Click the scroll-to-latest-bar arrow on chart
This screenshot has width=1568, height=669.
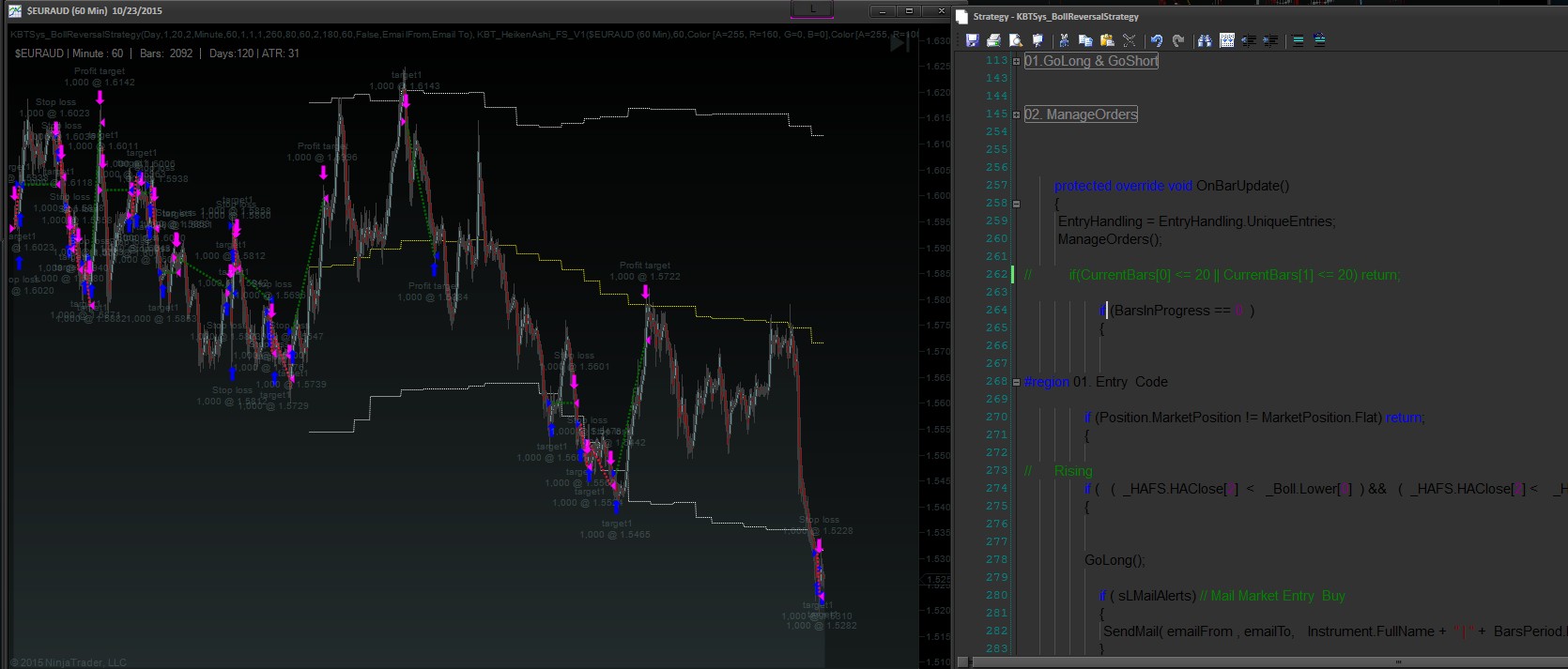[899, 43]
